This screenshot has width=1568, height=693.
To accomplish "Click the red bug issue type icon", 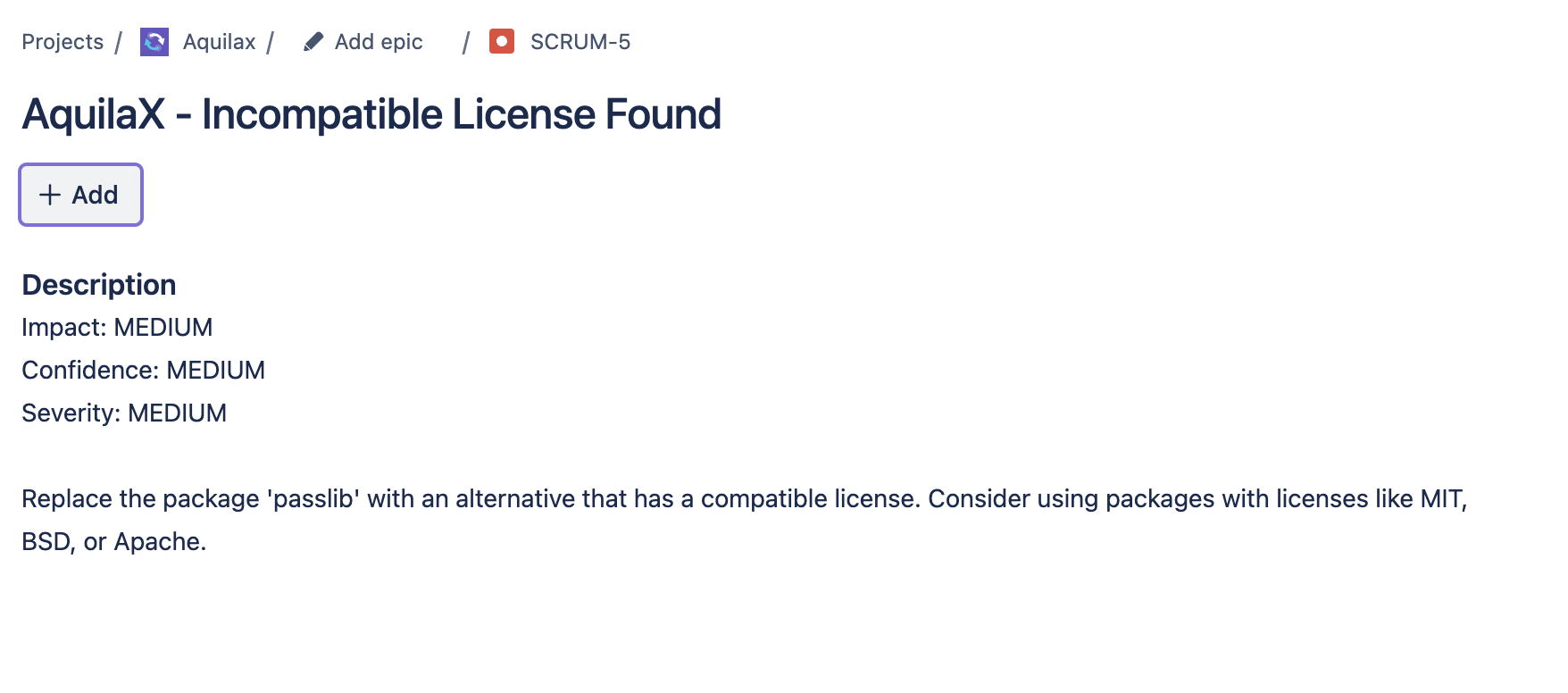I will click(x=502, y=42).
